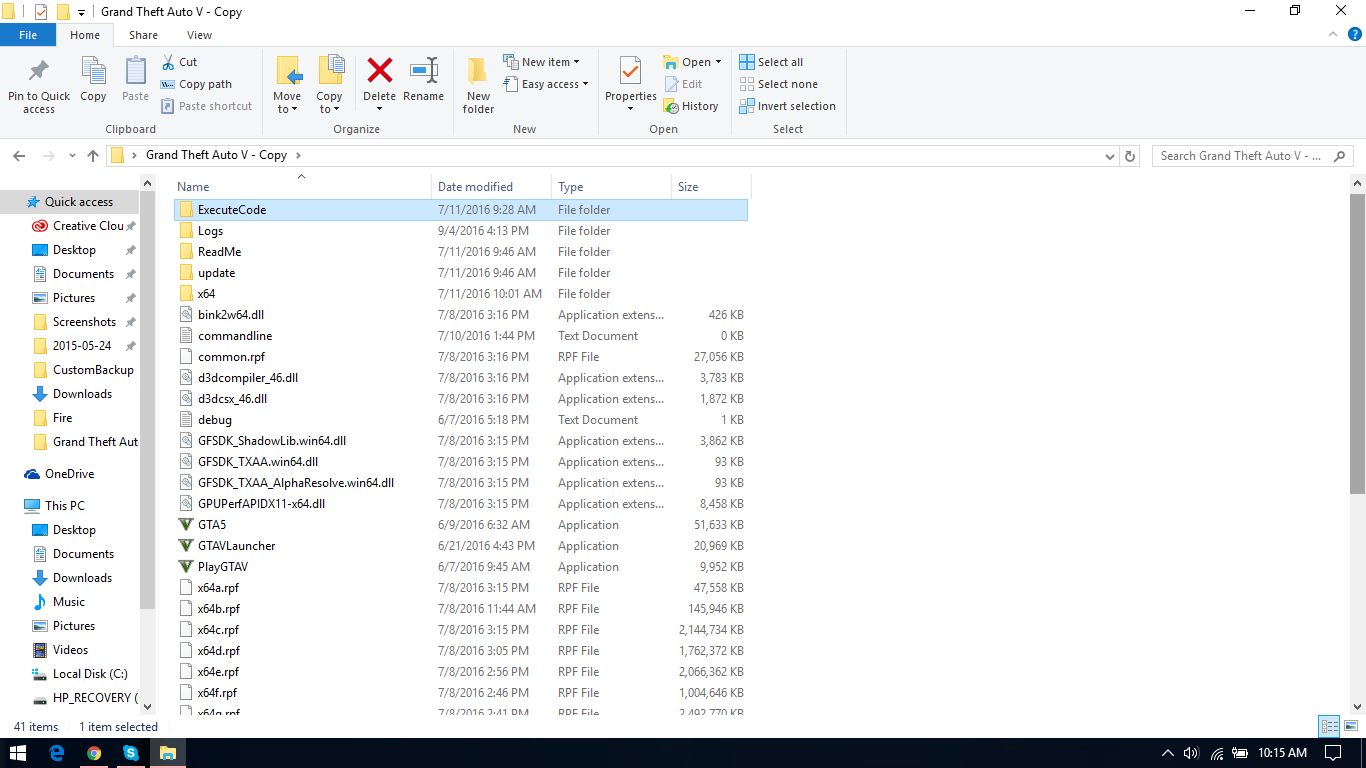1366x768 pixels.
Task: Sort files by the Date modified column
Action: pyautogui.click(x=475, y=187)
